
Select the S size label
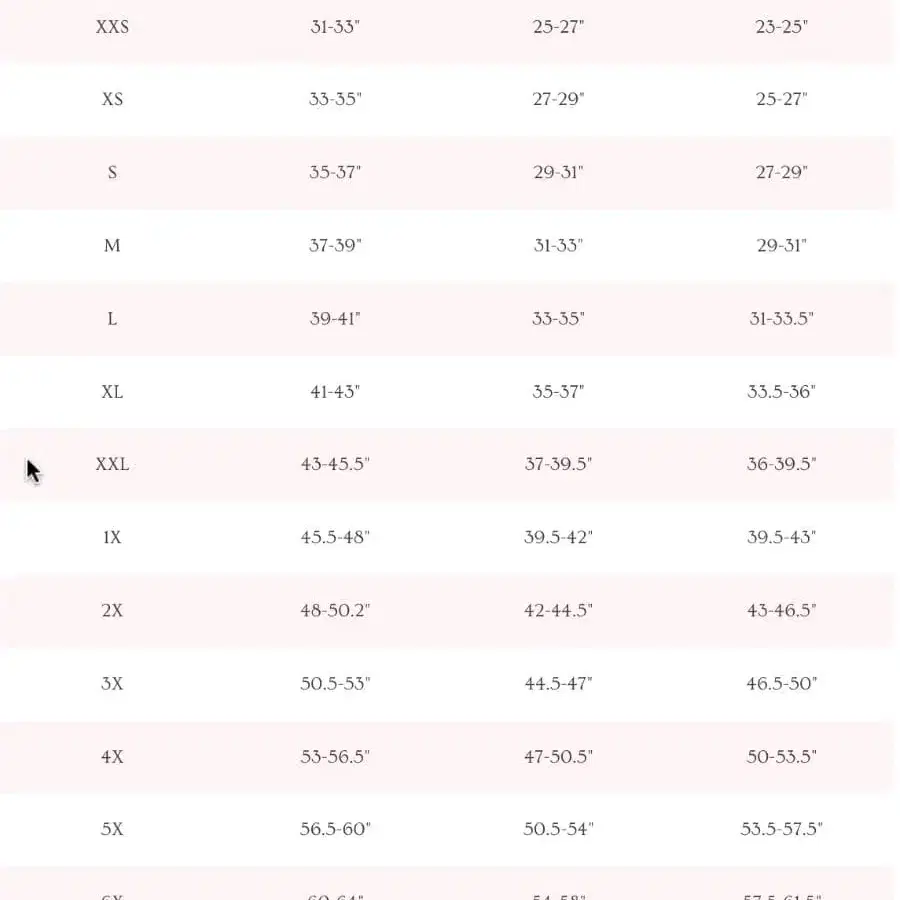(x=112, y=172)
